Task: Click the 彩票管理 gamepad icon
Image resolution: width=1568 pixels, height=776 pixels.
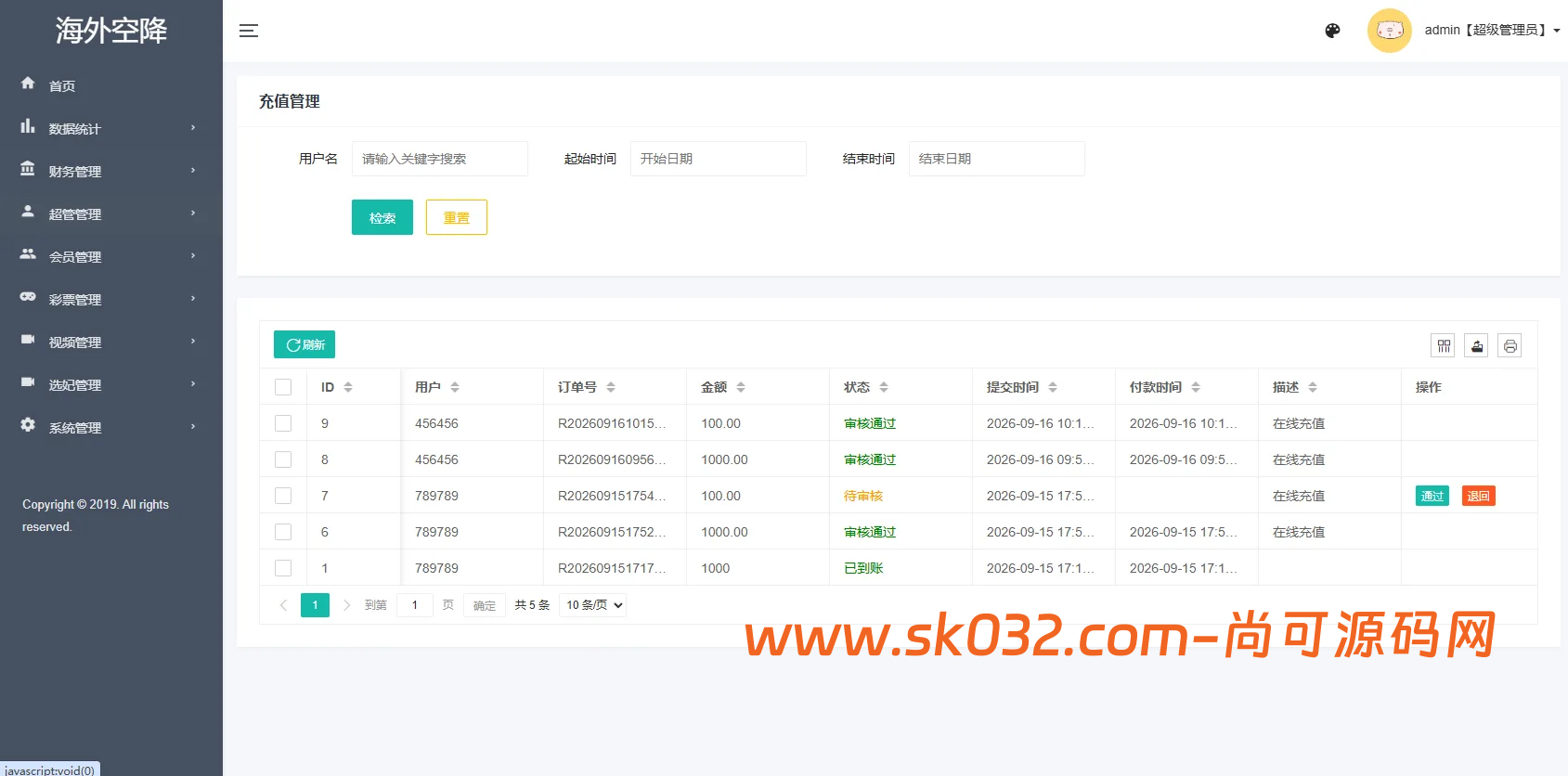Action: point(28,297)
